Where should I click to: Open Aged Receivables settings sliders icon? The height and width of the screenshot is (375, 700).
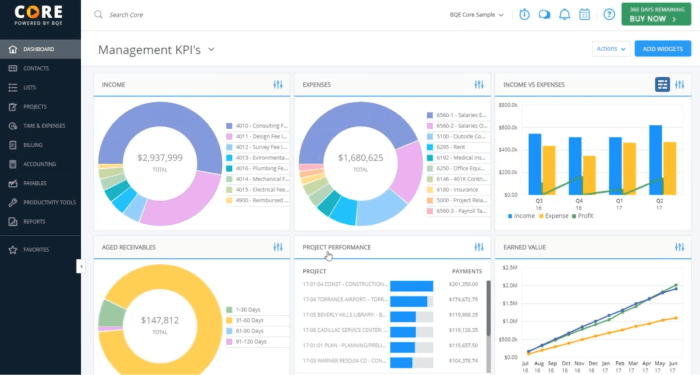coord(278,247)
